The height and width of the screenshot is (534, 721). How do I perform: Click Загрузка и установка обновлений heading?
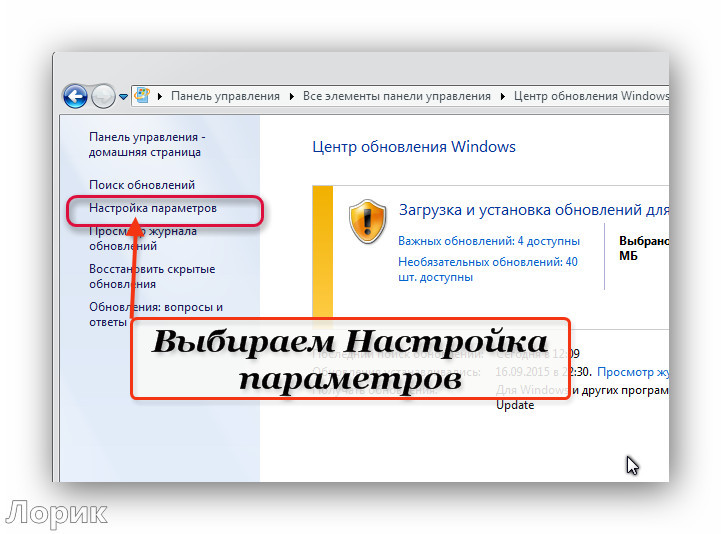534,210
